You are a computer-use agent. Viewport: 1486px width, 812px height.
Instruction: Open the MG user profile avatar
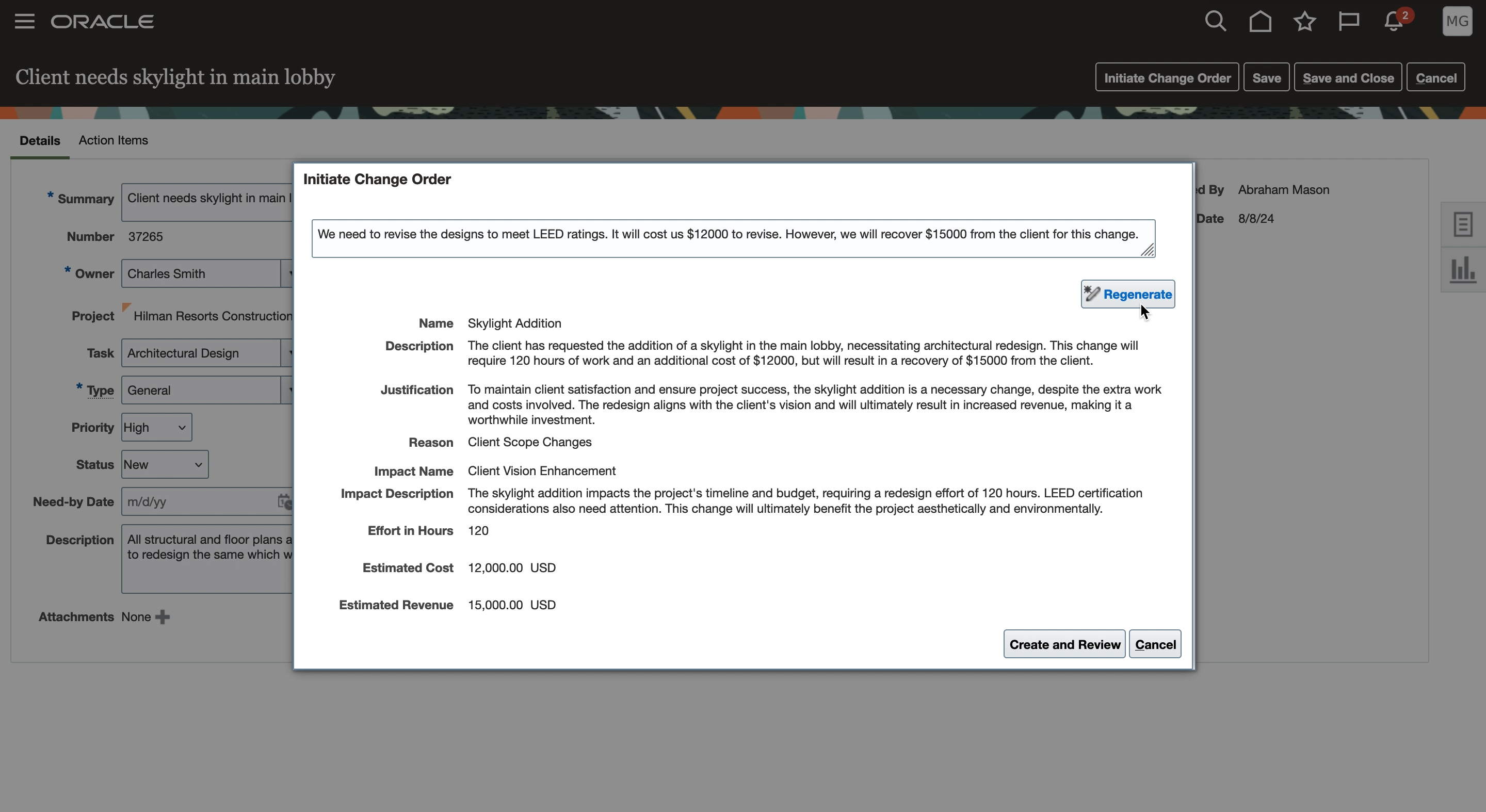tap(1457, 21)
